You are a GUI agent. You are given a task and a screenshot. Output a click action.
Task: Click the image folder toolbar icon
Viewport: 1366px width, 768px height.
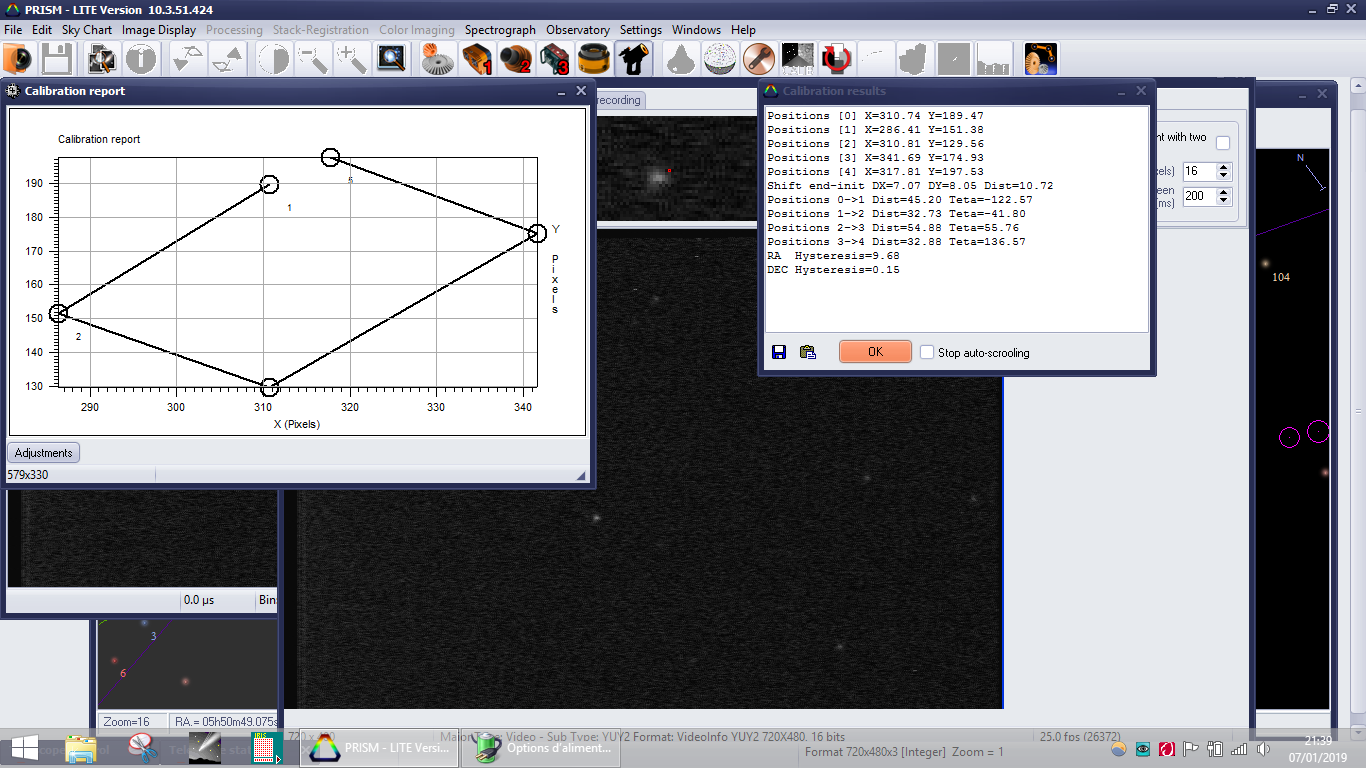click(x=101, y=60)
